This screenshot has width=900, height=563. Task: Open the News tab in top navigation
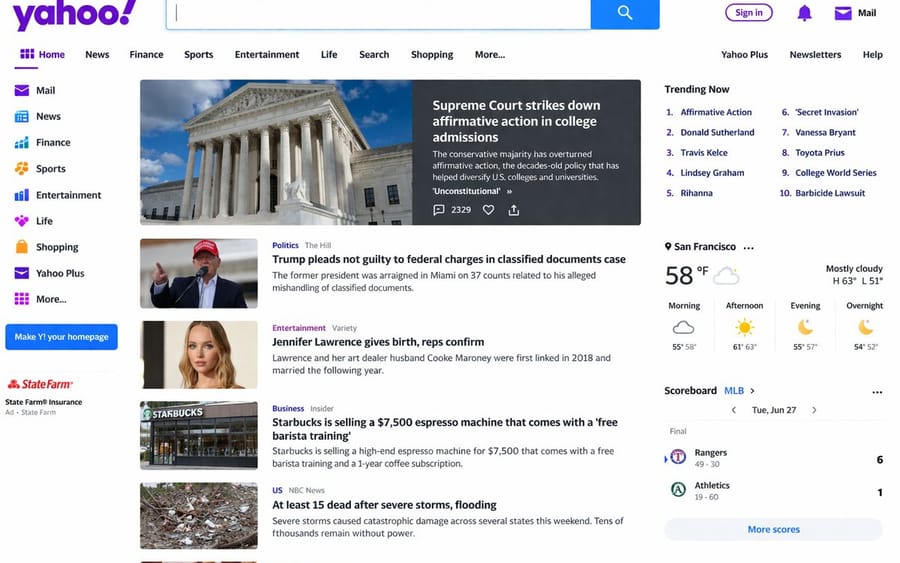(x=97, y=55)
